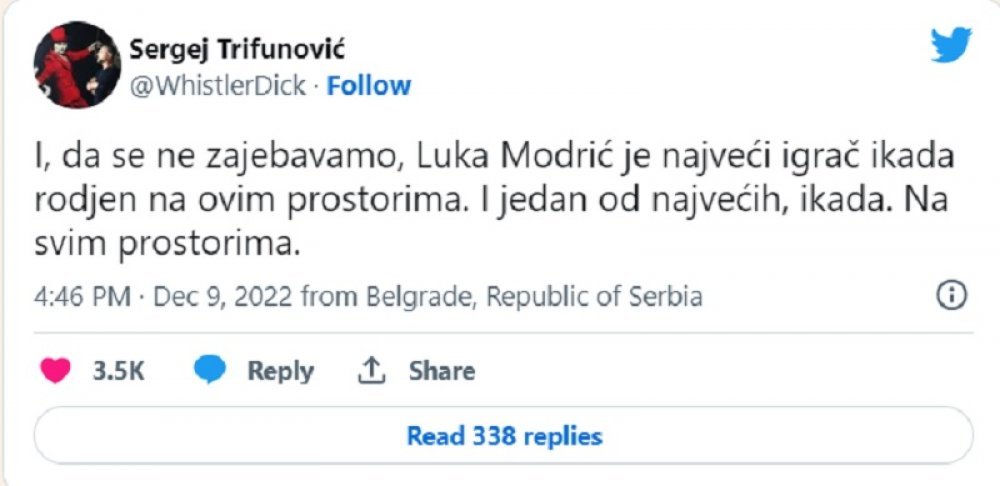This screenshot has height=486, width=1000.
Task: Open Sergej Trifunović's profile avatar
Action: click(77, 65)
